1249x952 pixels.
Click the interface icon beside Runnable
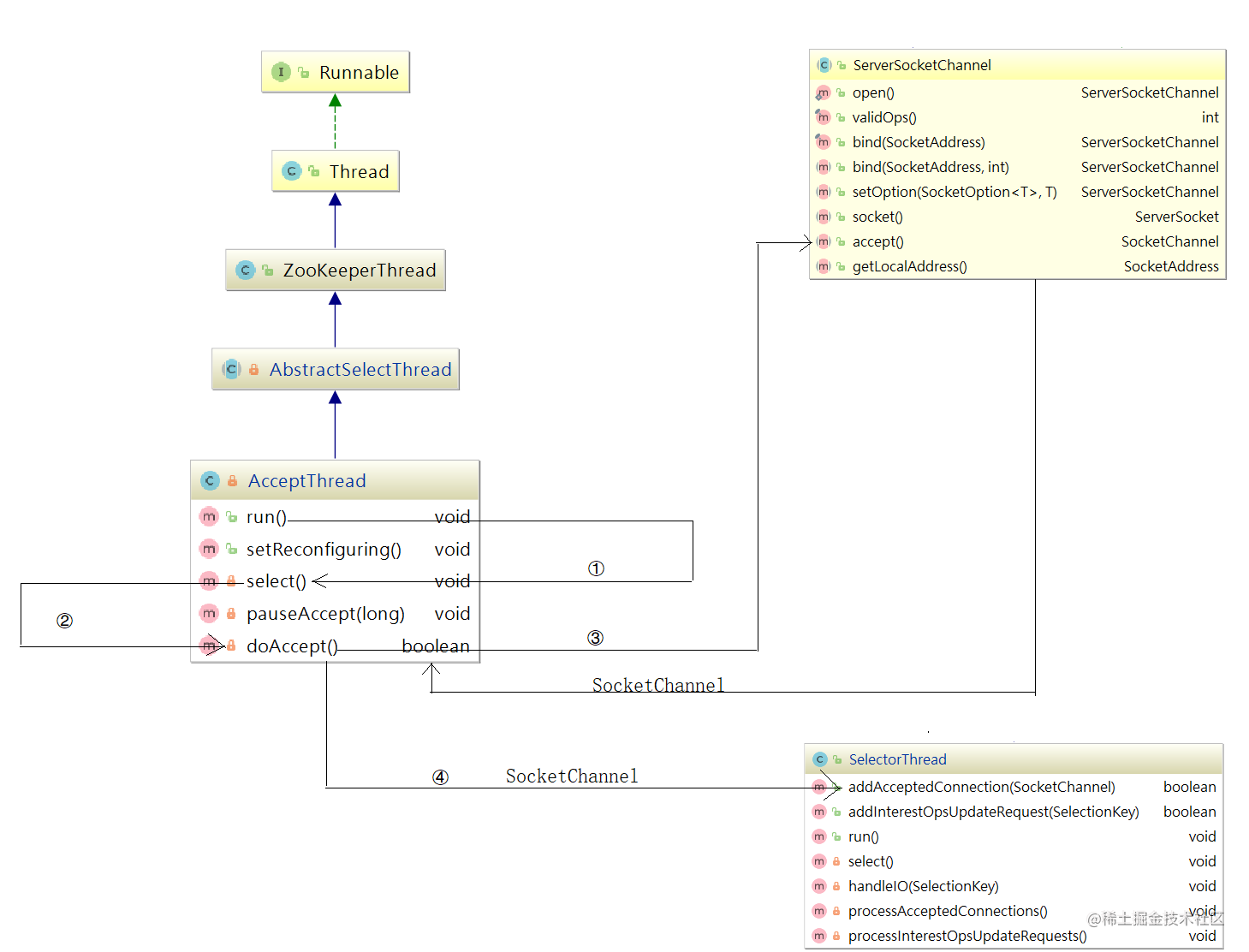[281, 72]
